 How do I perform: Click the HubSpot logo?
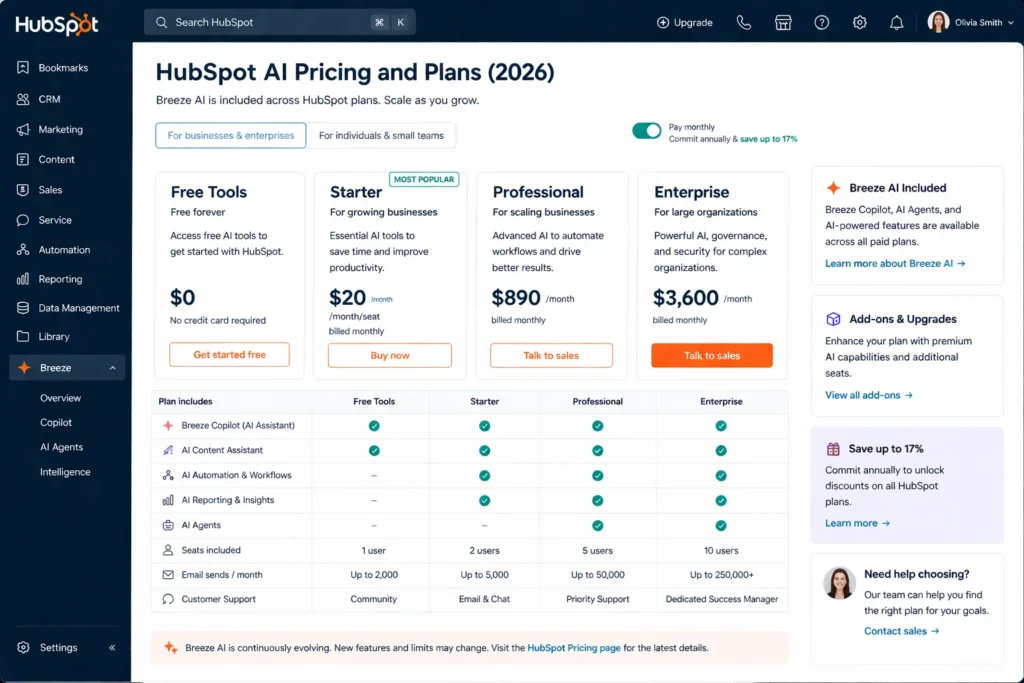coord(57,24)
